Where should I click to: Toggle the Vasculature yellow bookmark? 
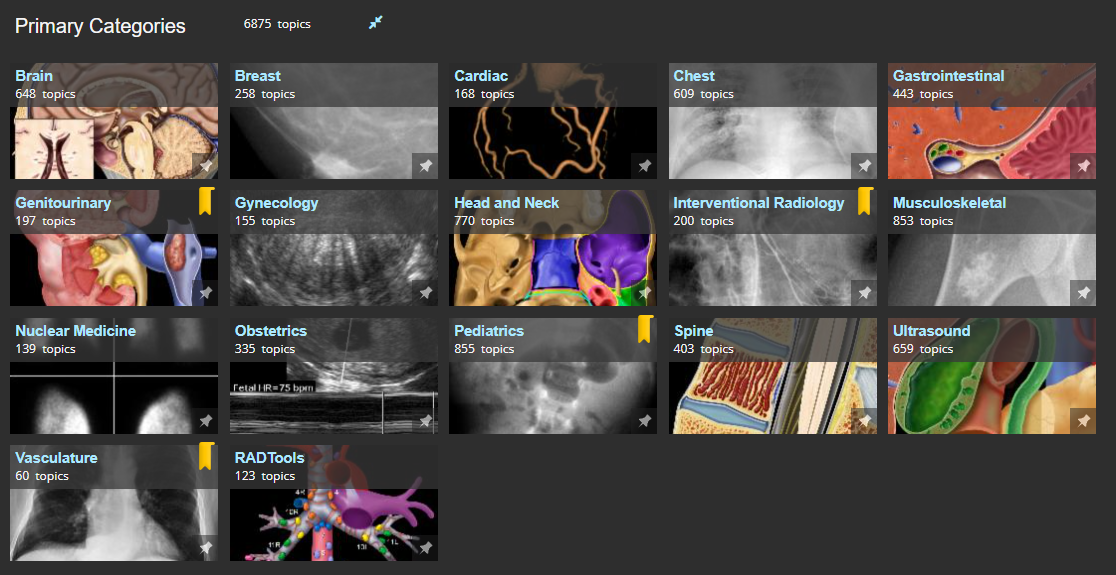205,456
